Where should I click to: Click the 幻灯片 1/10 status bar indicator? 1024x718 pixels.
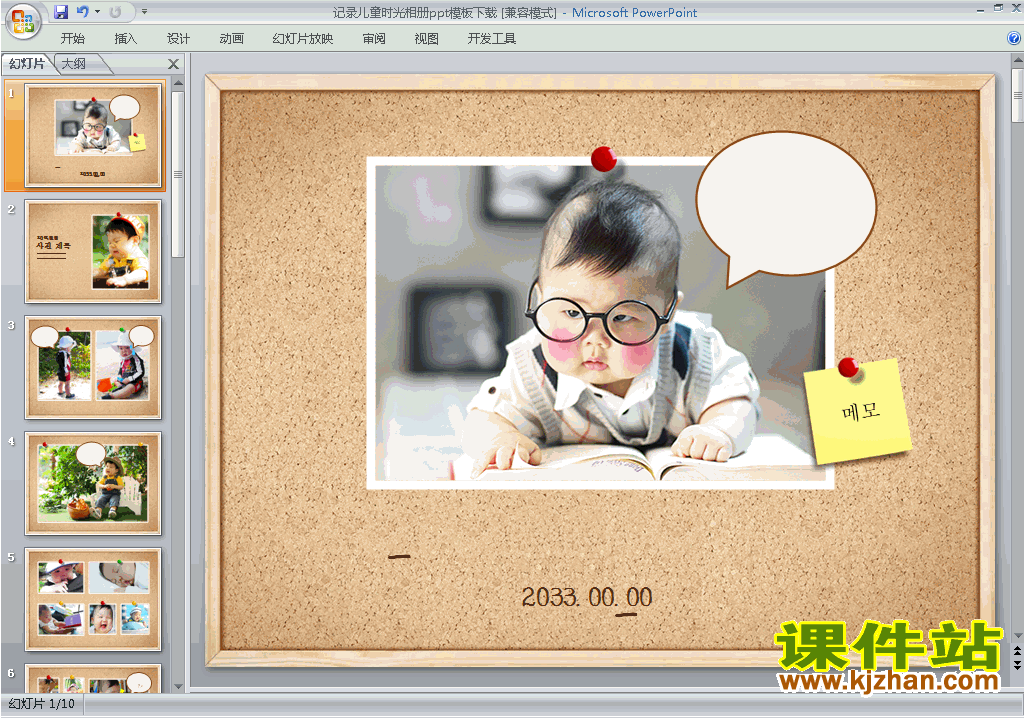(42, 704)
